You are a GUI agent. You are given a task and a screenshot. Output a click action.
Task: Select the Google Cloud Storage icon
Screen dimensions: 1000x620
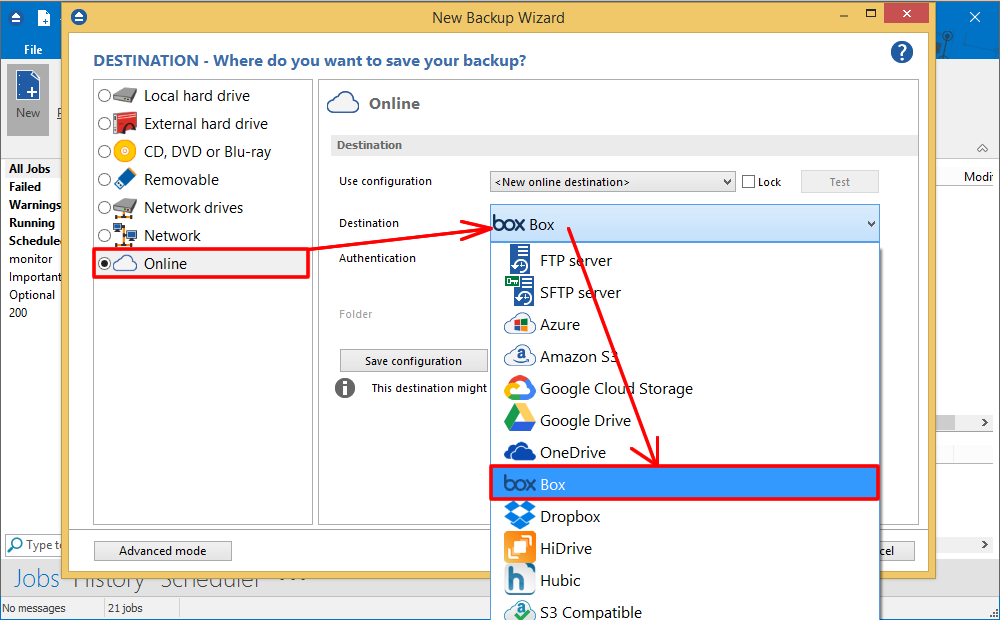point(519,388)
